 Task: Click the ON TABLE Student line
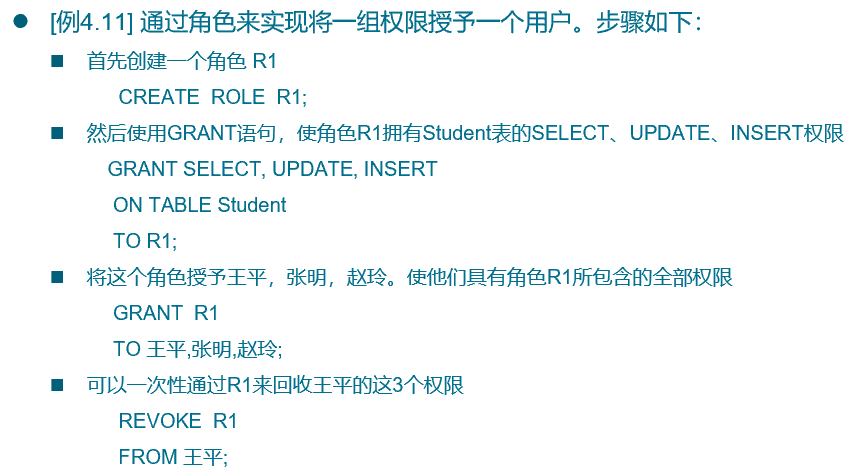pyautogui.click(x=199, y=205)
